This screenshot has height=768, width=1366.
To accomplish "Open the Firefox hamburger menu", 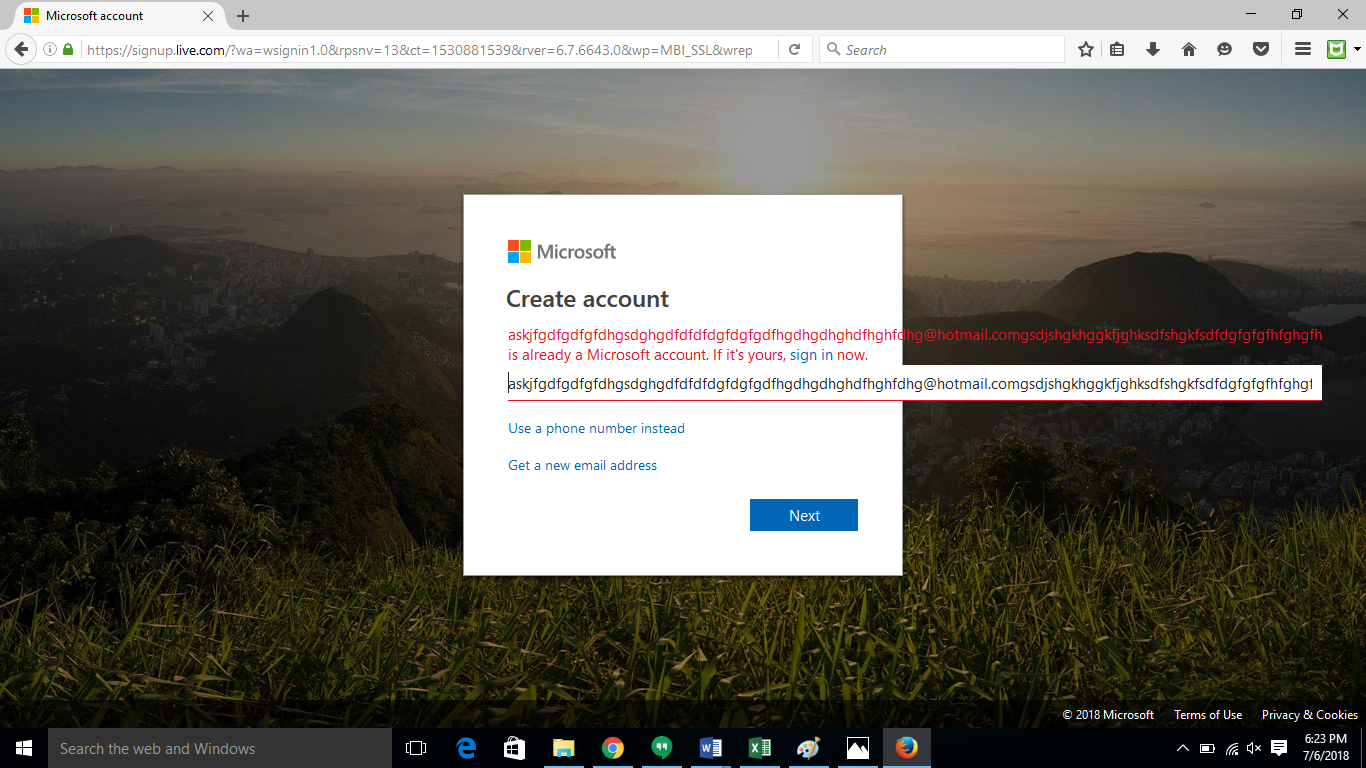I will [x=1301, y=48].
